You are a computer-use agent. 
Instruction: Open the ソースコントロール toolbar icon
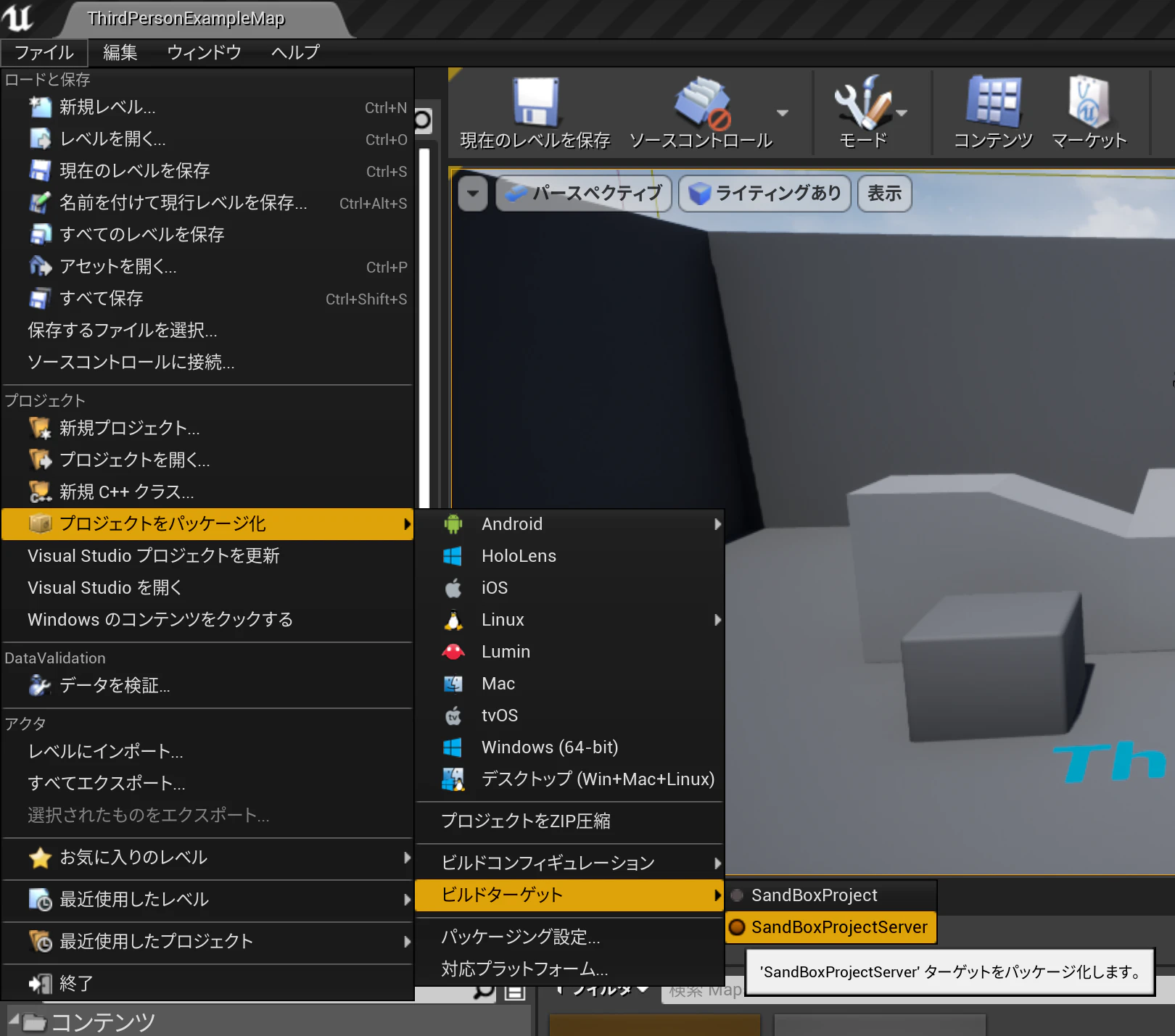click(702, 103)
